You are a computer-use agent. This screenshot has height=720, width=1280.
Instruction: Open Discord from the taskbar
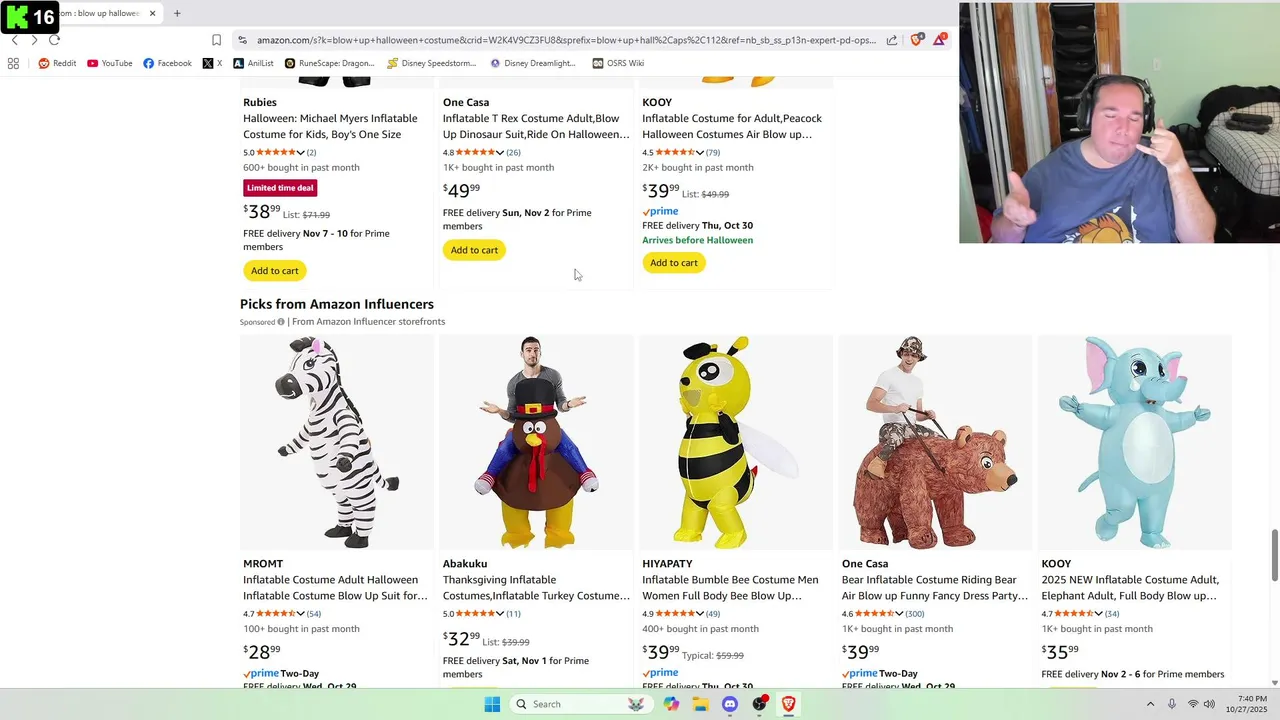click(730, 704)
